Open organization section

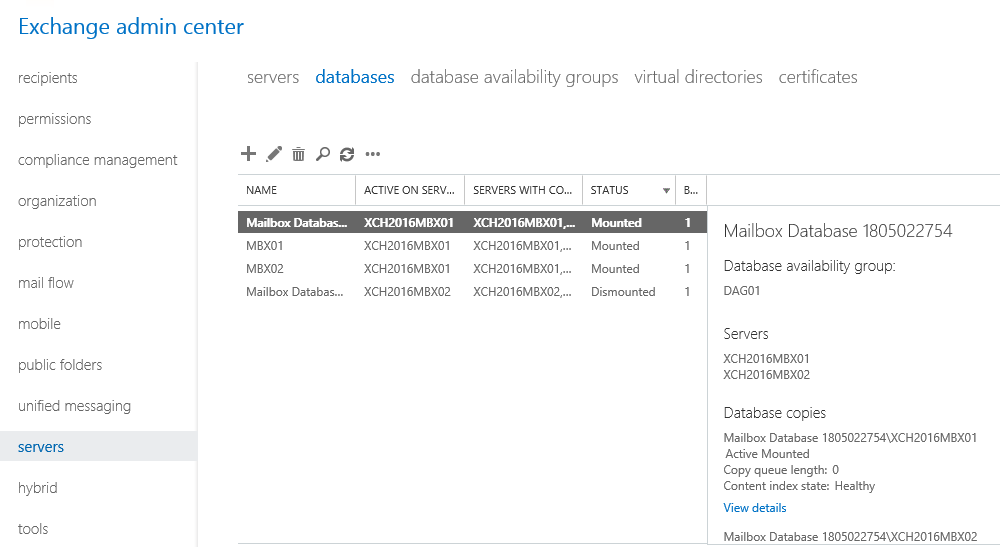[x=57, y=201]
